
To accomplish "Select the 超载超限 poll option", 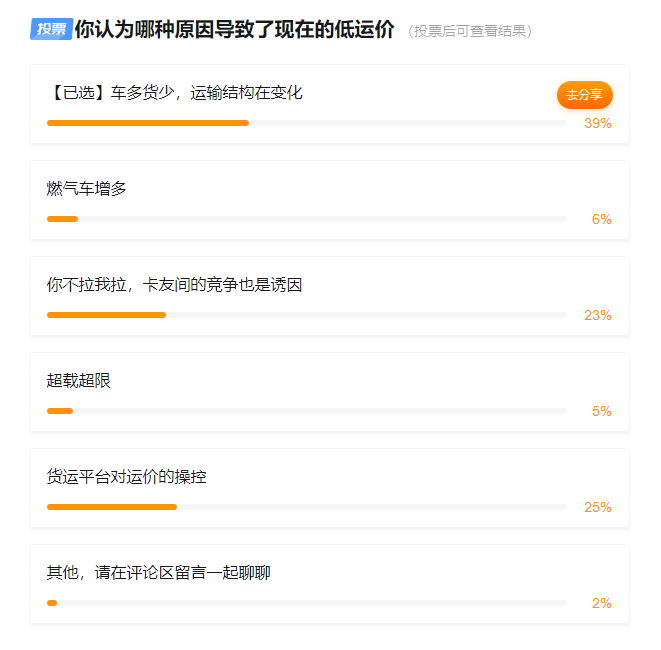I will (x=330, y=392).
